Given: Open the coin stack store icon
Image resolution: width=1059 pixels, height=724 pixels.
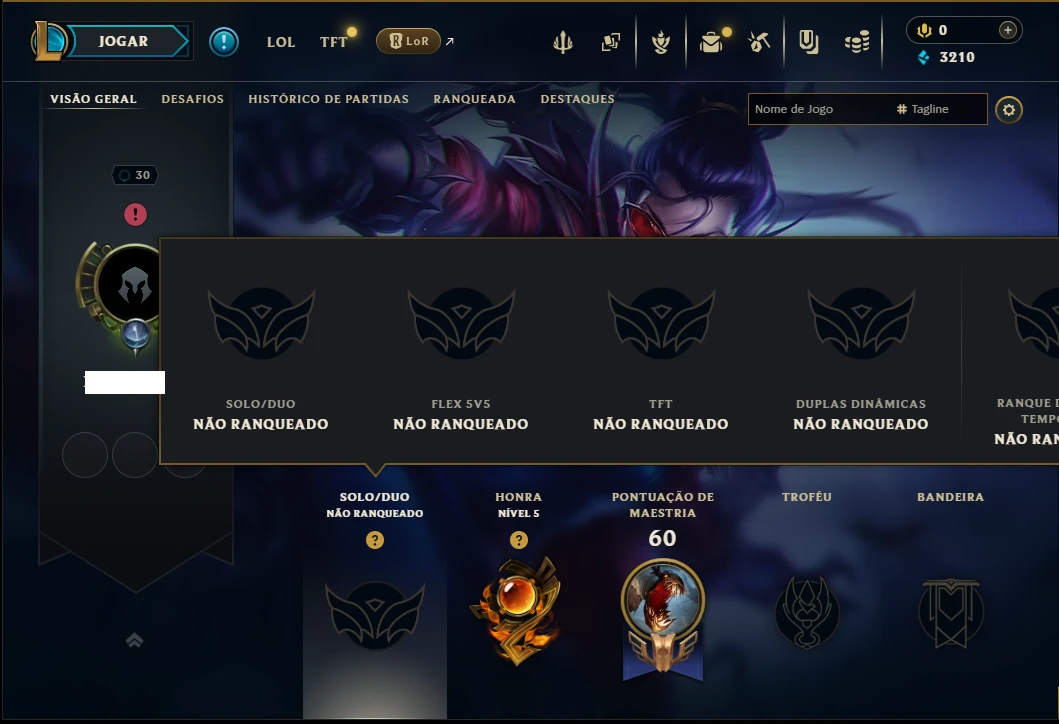Looking at the screenshot, I should click(857, 43).
